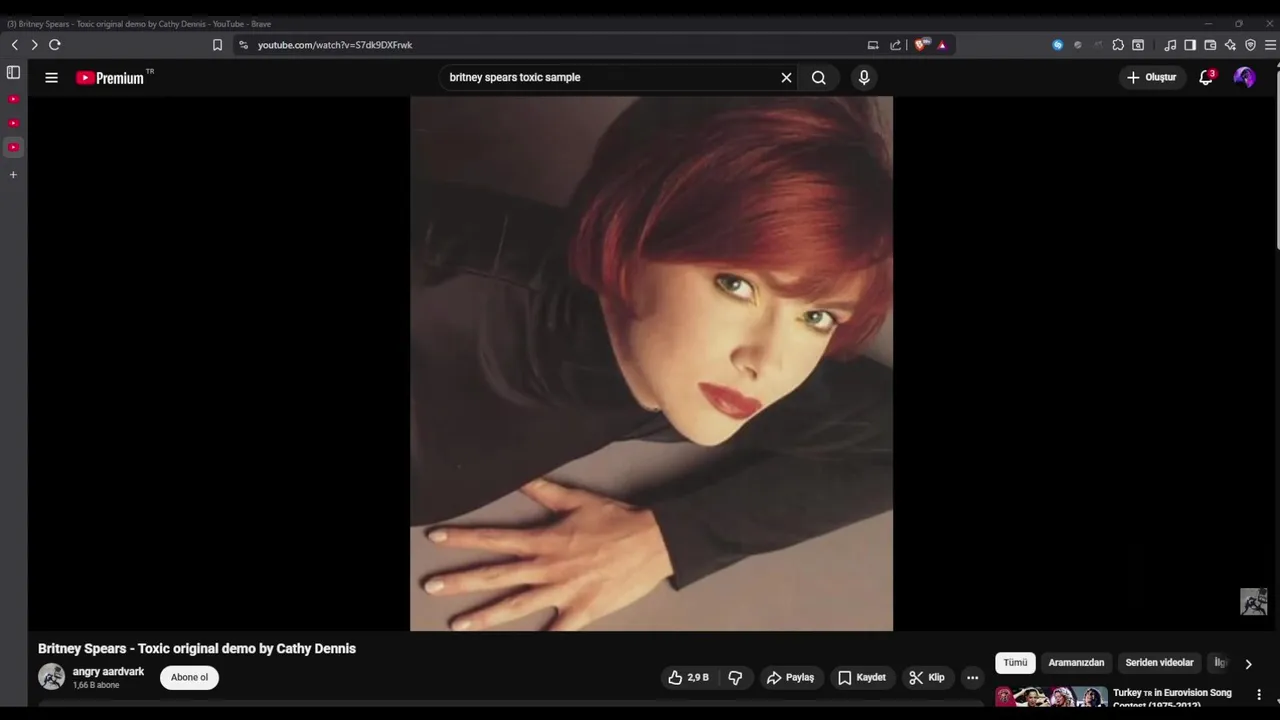Go back with the browser back arrow
This screenshot has width=1280, height=720.
(15, 45)
